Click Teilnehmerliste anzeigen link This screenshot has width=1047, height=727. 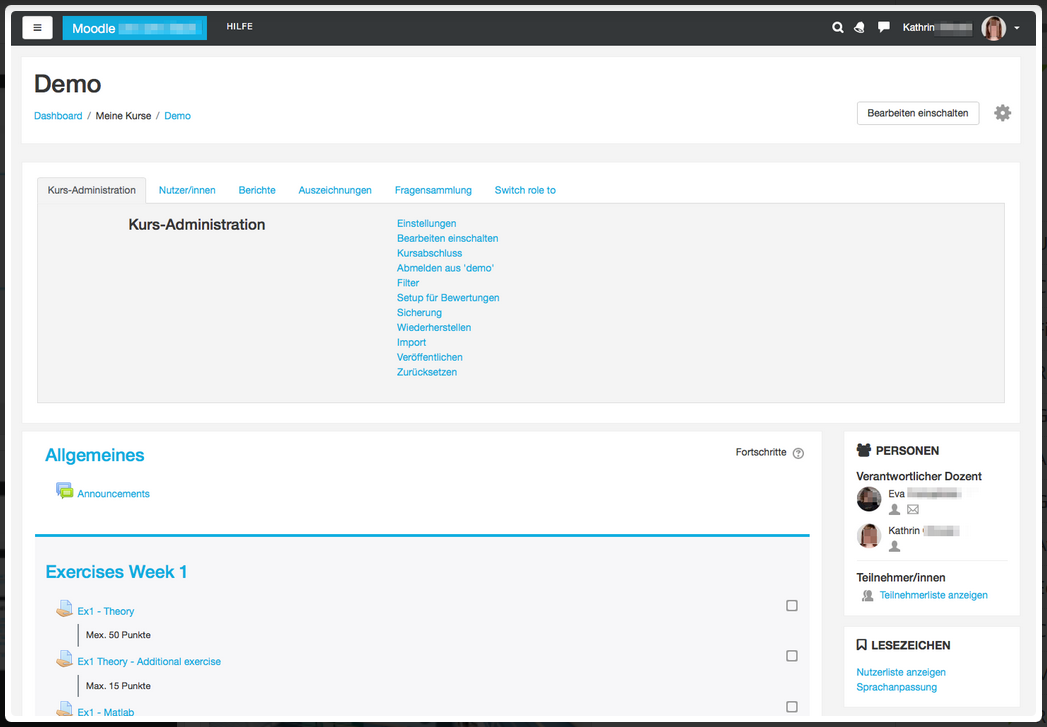coord(933,595)
